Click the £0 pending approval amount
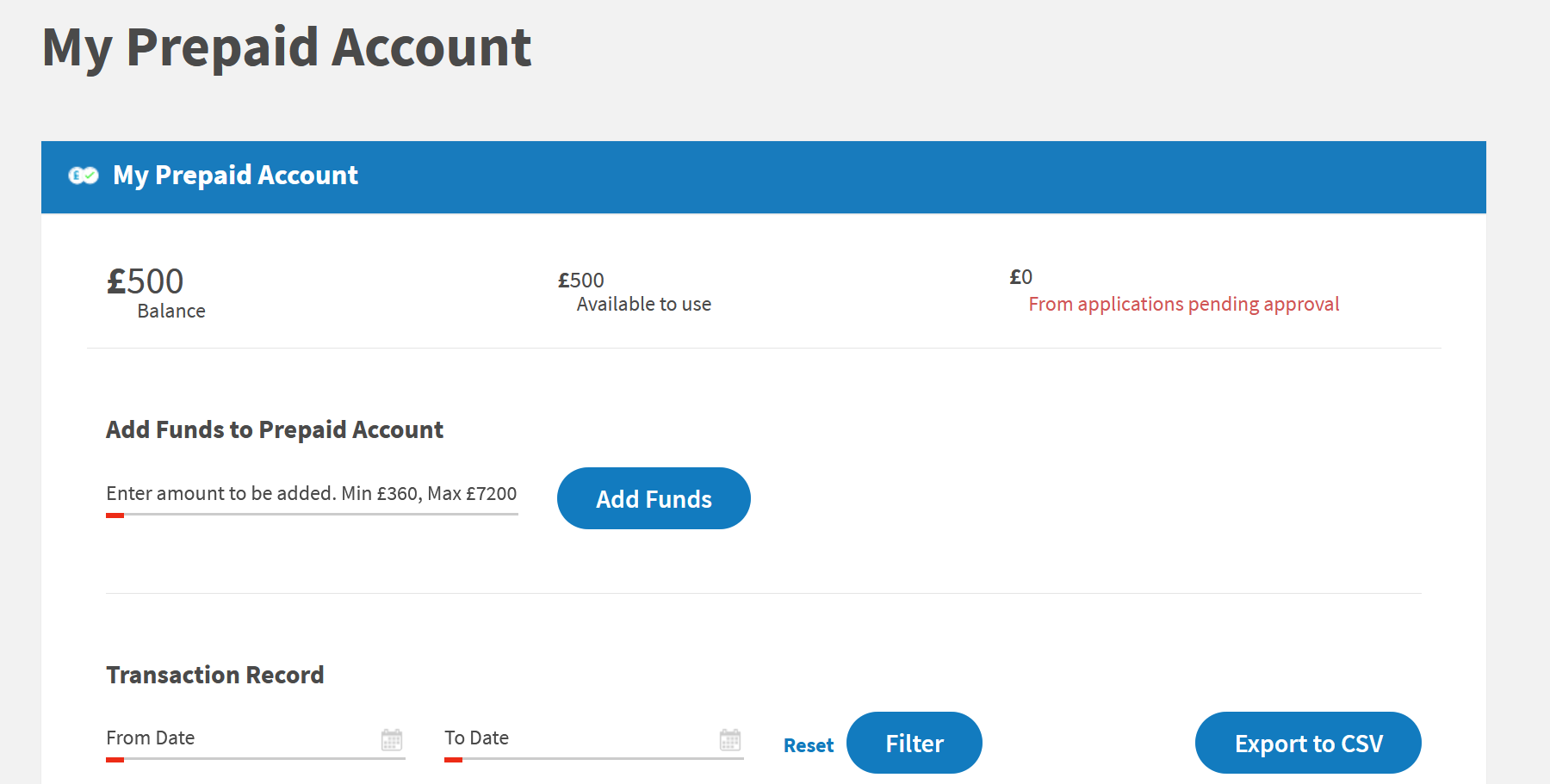 click(1020, 277)
